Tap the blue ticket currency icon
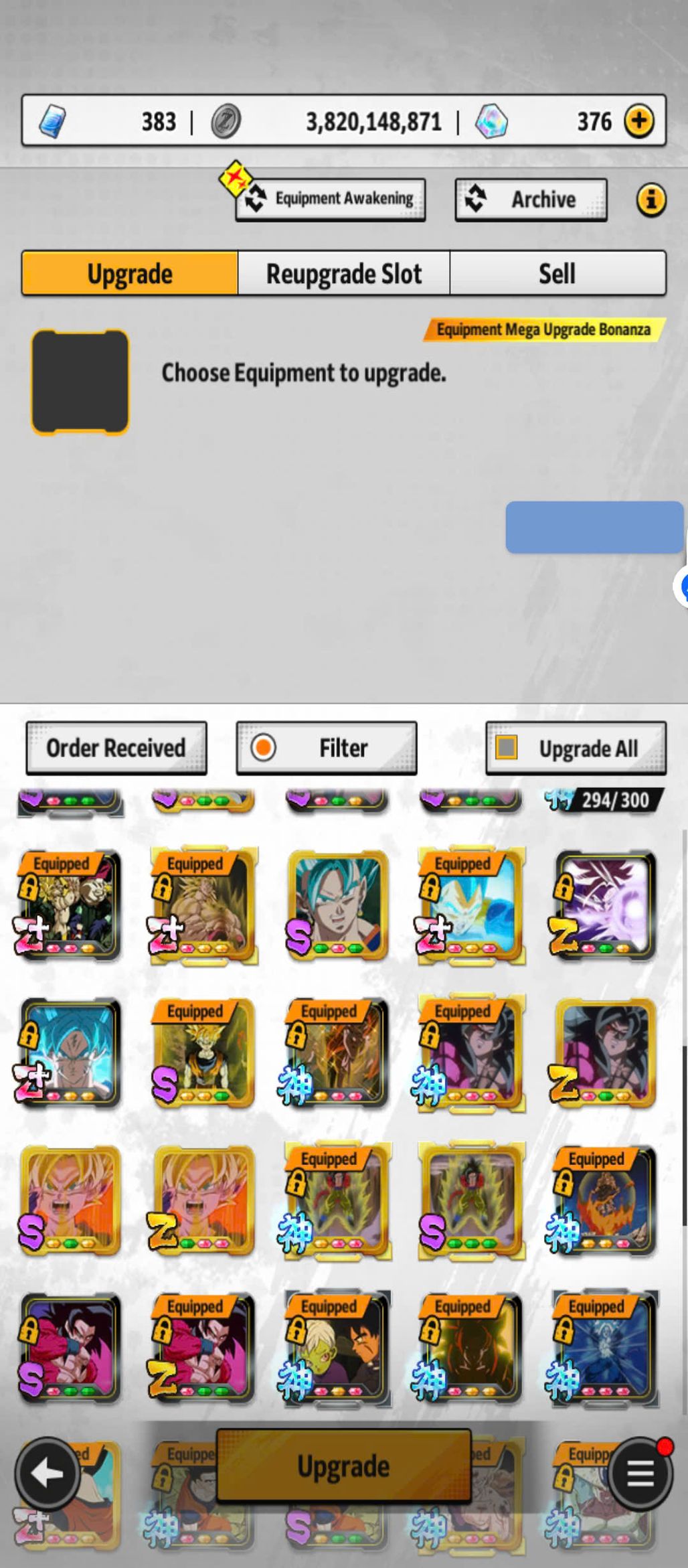This screenshot has height=1568, width=688. (52, 121)
